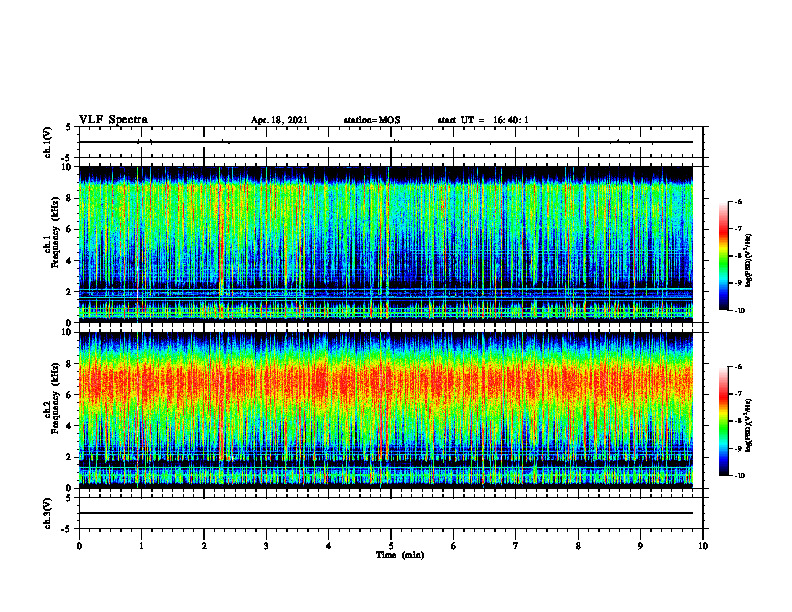Click the ch.2 frequency tick label "6"
Screen dimensions: 792x612
coord(70,395)
